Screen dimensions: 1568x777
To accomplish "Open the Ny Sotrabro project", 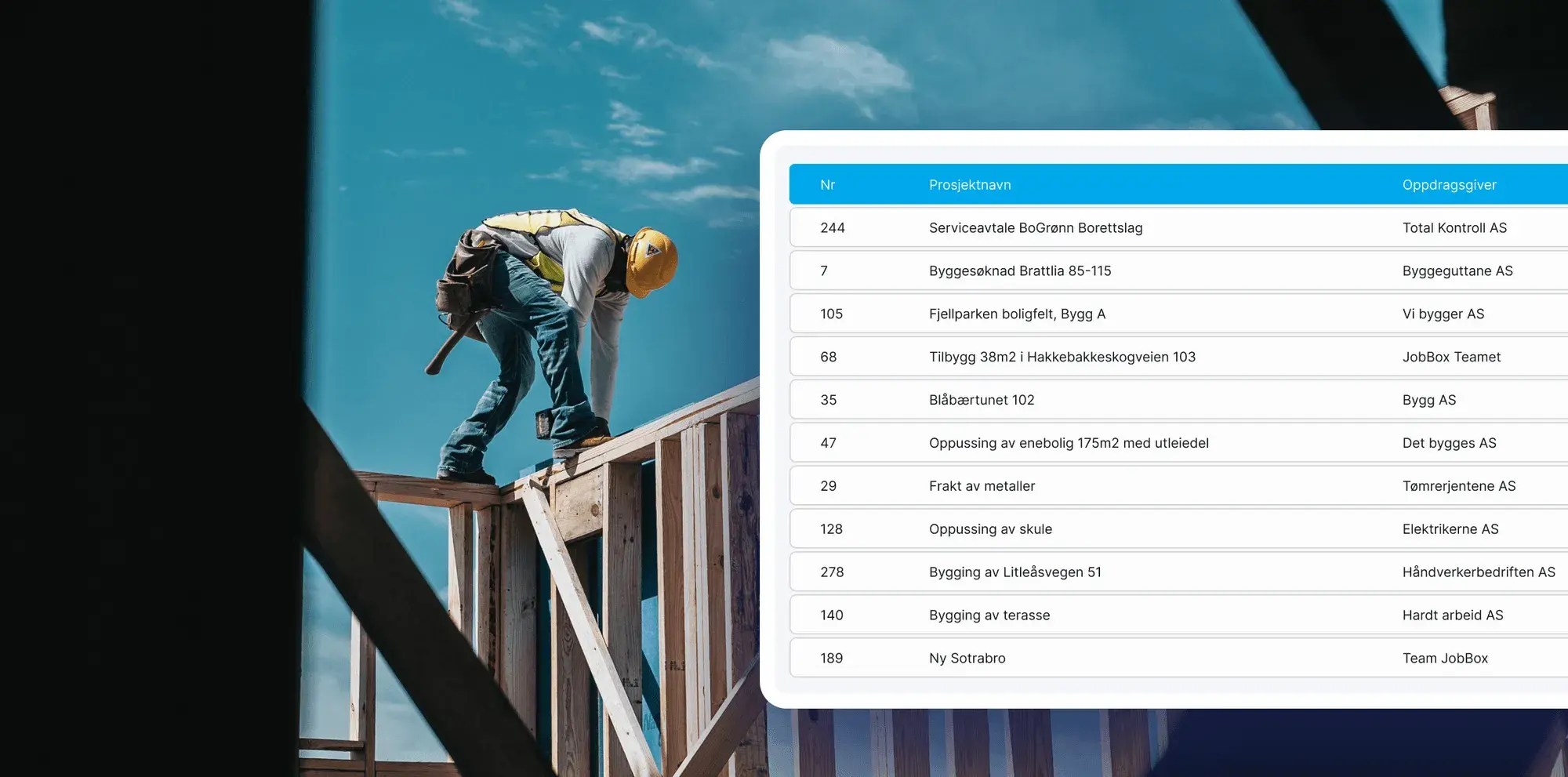I will (967, 659).
